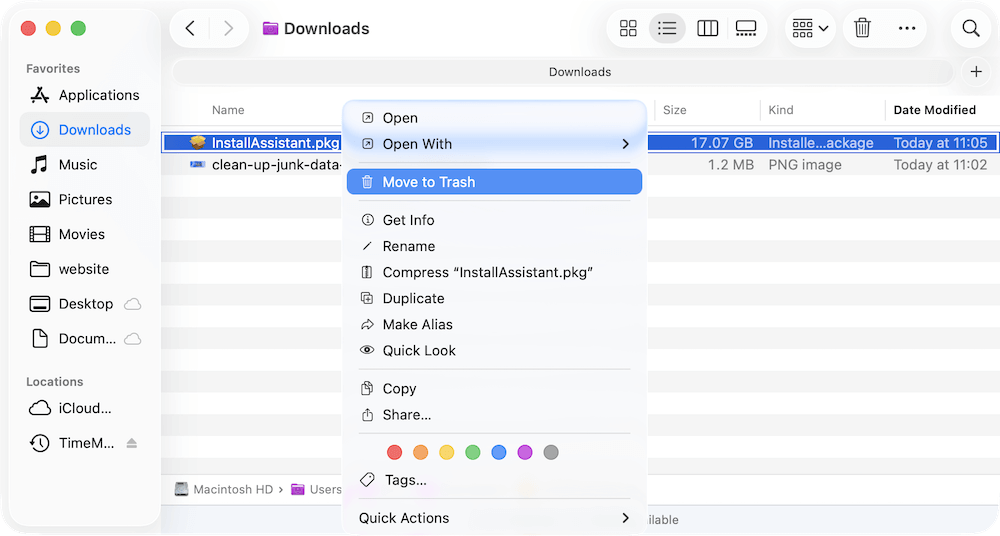Sort by the Kind column header

[781, 110]
